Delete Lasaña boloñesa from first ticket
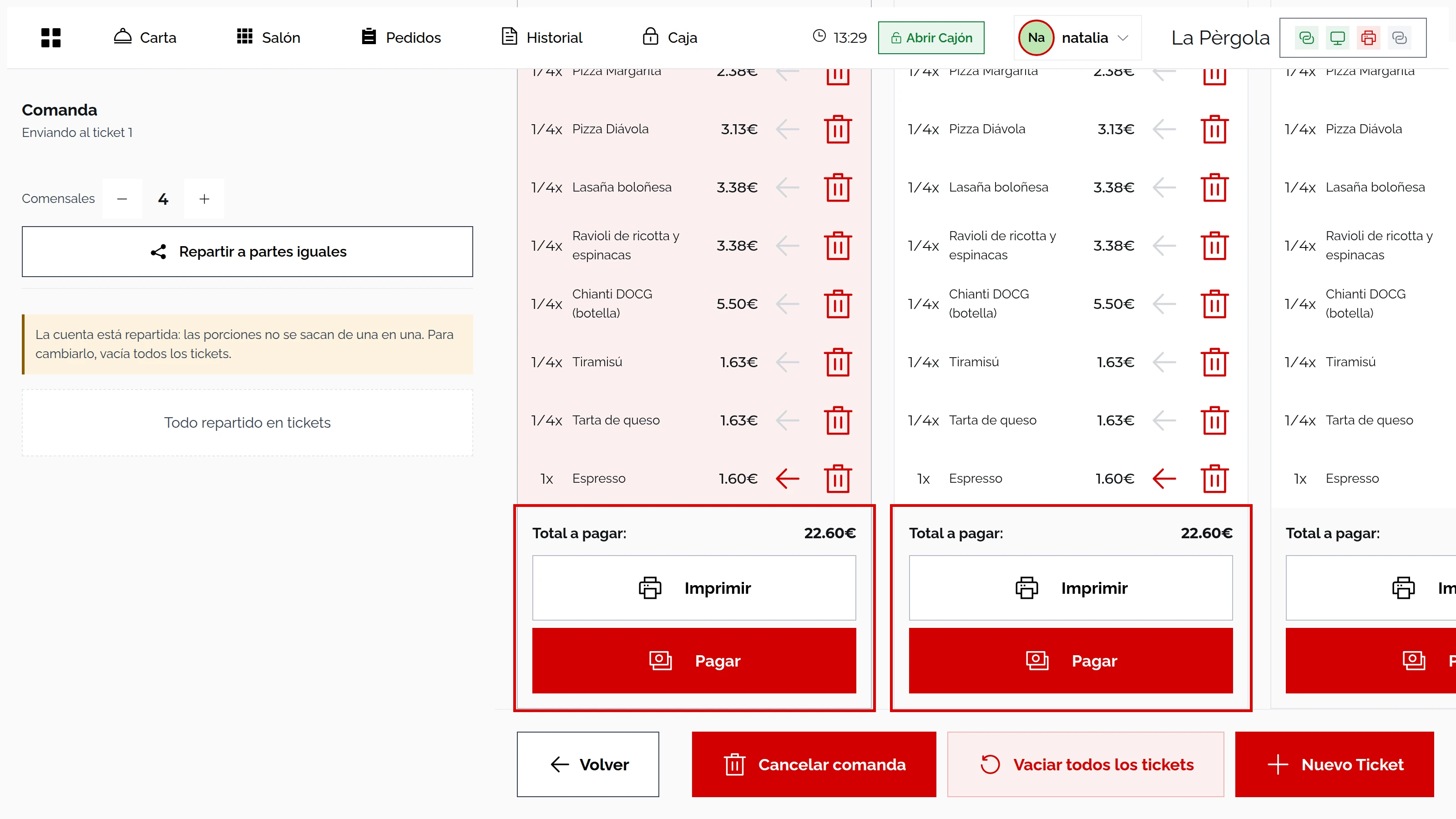 [x=838, y=187]
